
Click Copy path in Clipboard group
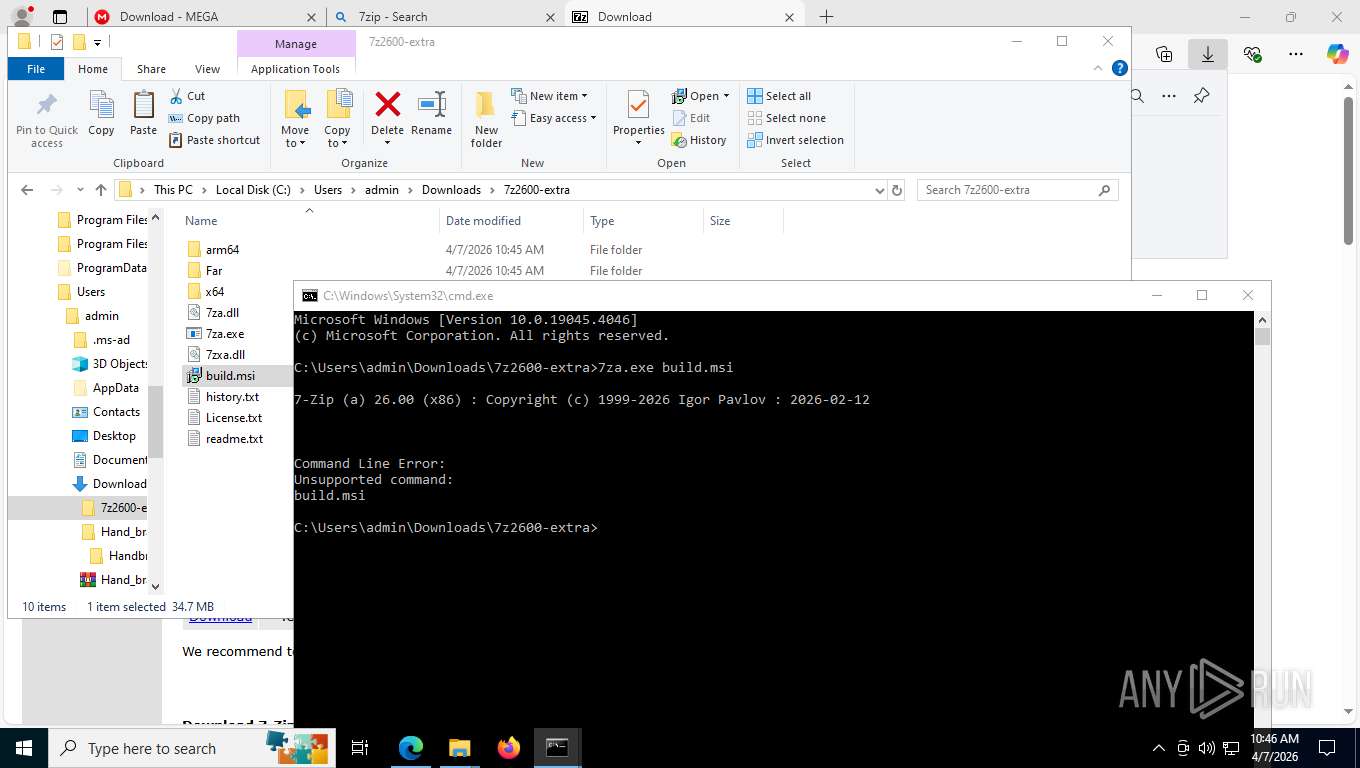point(204,118)
